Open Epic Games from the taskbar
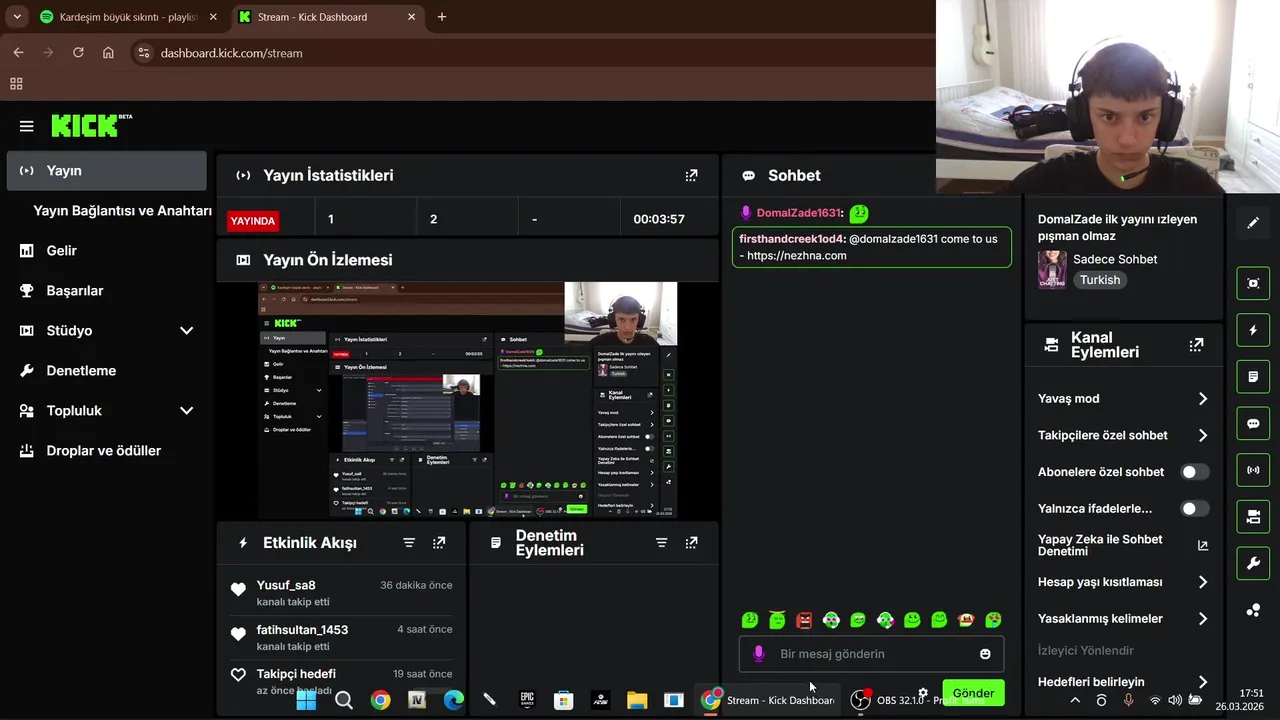This screenshot has height=720, width=1280. tap(527, 700)
